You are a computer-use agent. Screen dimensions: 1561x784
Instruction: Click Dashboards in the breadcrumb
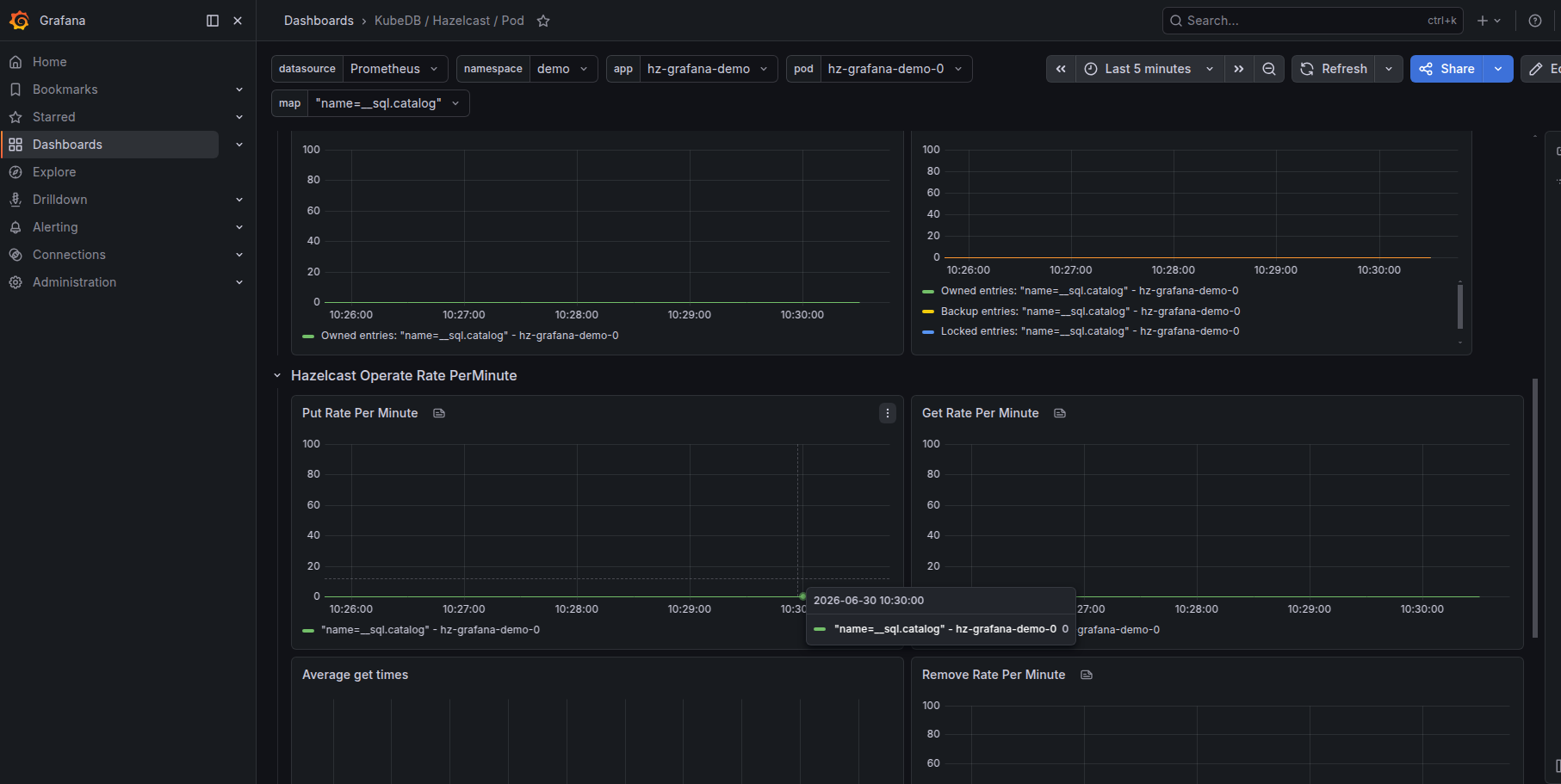[x=319, y=21]
